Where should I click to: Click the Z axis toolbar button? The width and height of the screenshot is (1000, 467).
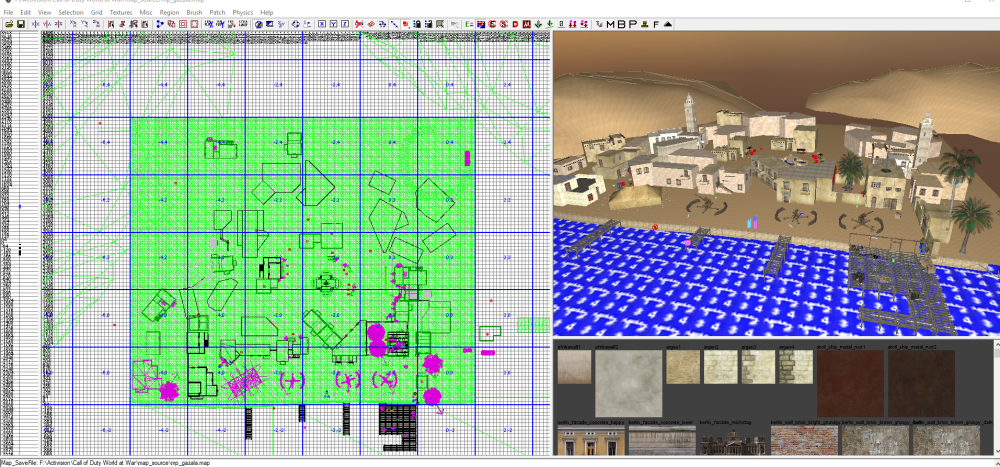346,21
